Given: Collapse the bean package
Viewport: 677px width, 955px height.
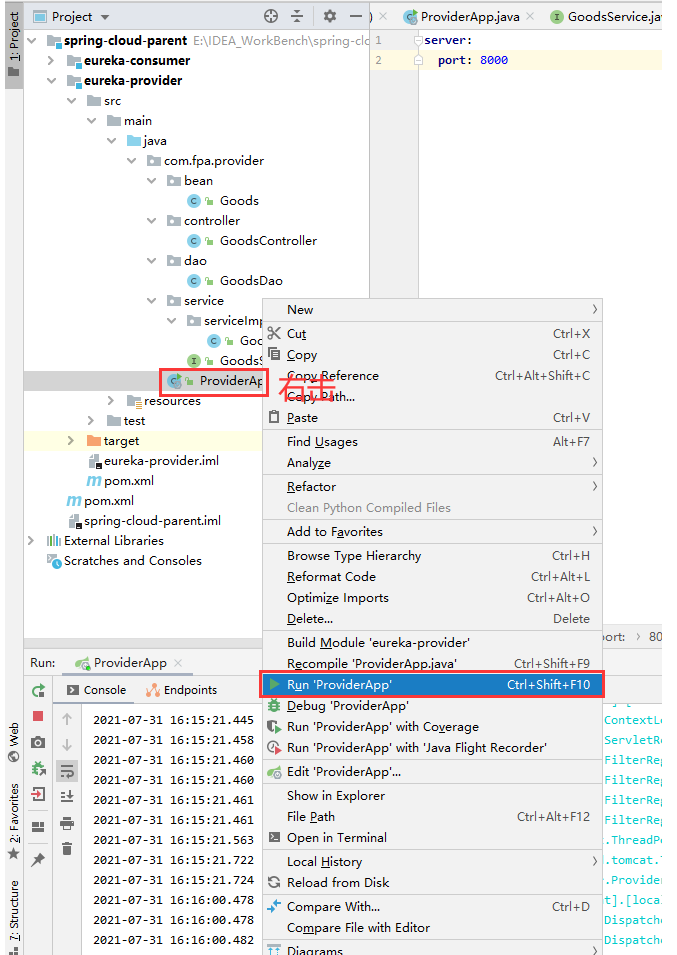Looking at the screenshot, I should (x=152, y=181).
